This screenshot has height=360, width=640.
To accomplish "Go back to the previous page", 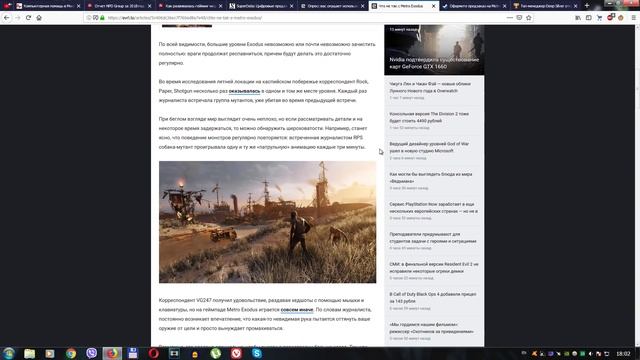I will 7,18.
